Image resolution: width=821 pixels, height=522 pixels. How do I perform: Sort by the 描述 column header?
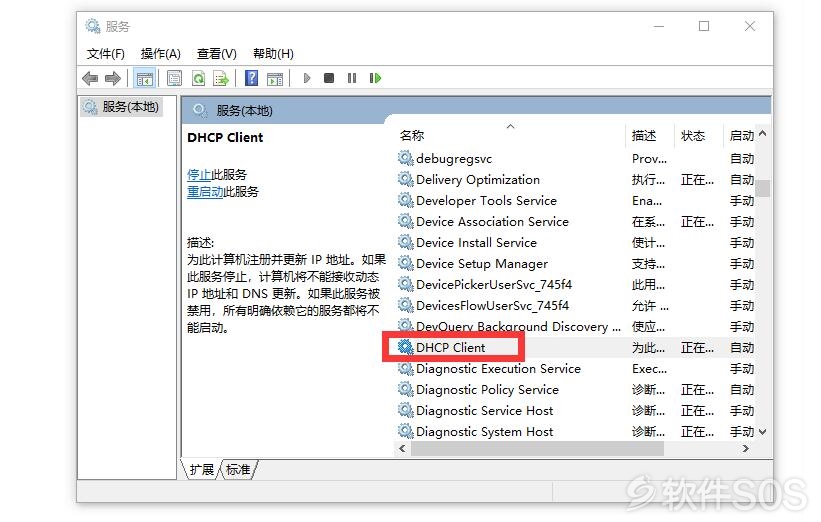tap(644, 136)
